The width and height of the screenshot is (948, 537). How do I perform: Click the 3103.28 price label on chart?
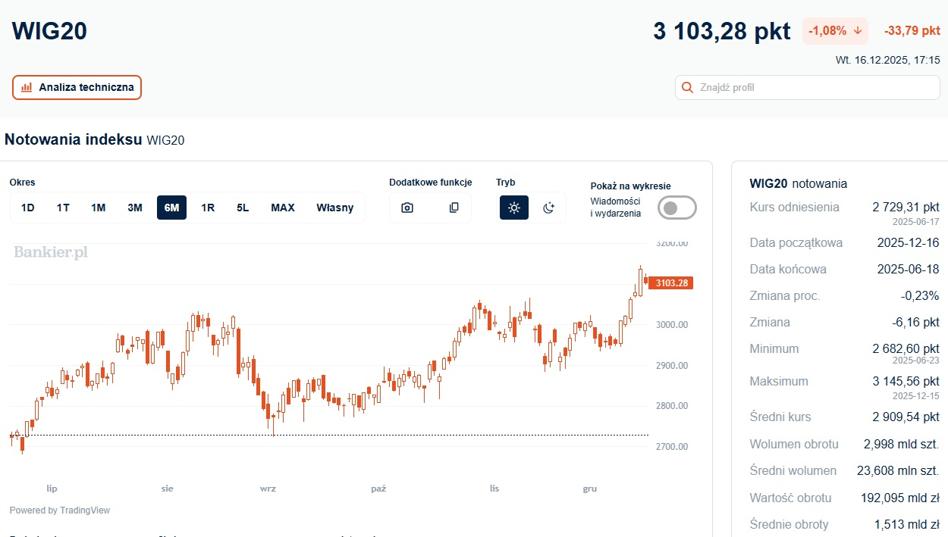[x=670, y=283]
